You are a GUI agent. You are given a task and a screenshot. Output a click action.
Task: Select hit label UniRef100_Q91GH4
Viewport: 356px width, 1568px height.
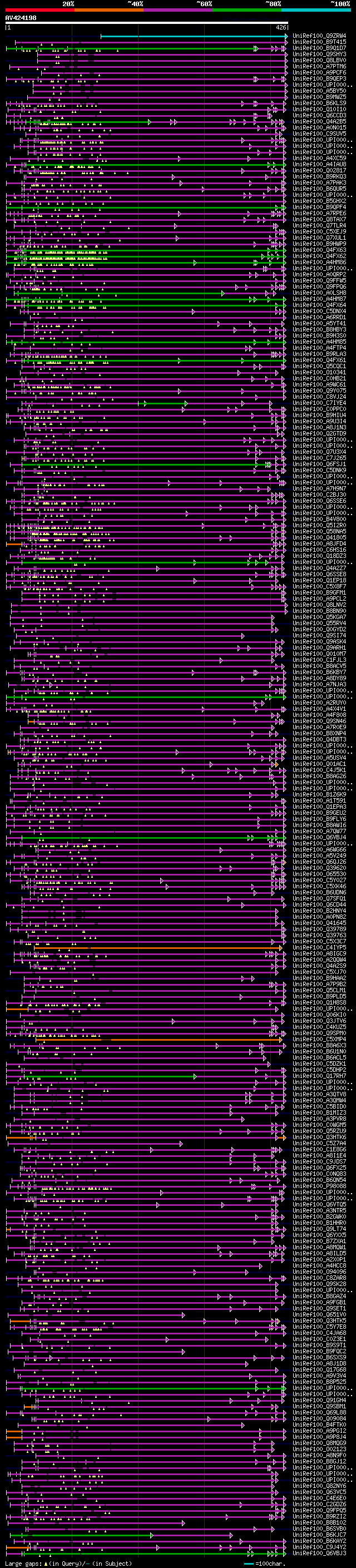point(319,1400)
